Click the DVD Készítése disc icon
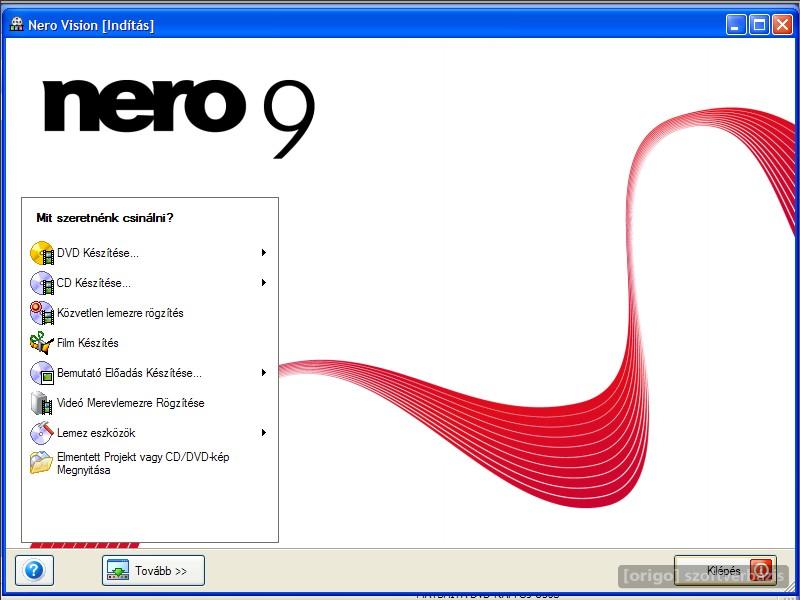The image size is (800, 600). 42,253
